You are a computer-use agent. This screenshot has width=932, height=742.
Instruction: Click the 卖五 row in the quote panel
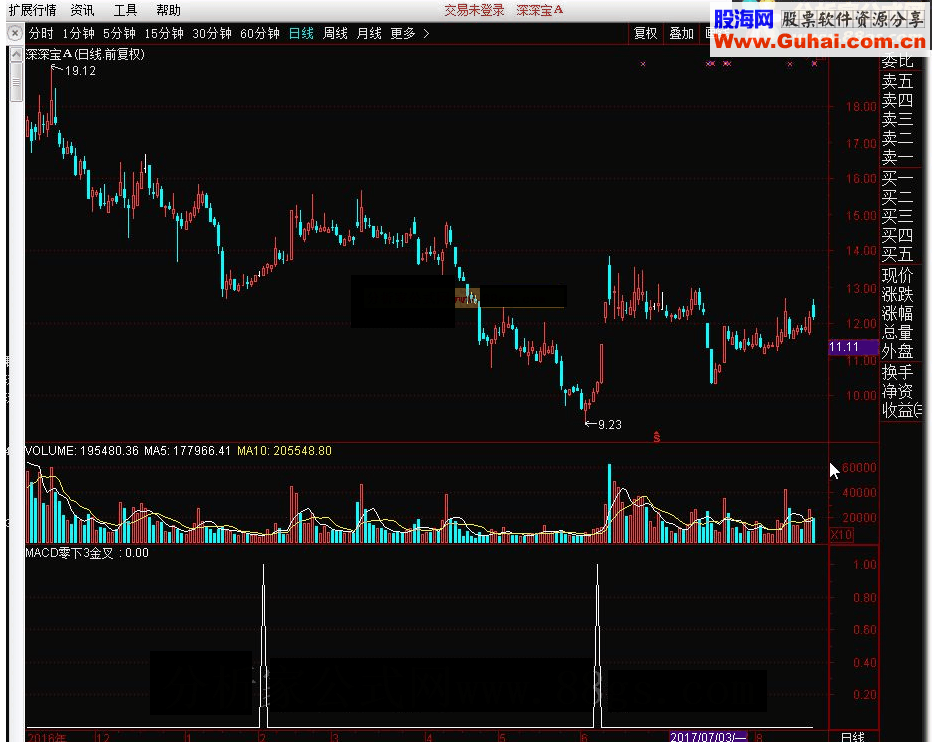click(x=897, y=81)
